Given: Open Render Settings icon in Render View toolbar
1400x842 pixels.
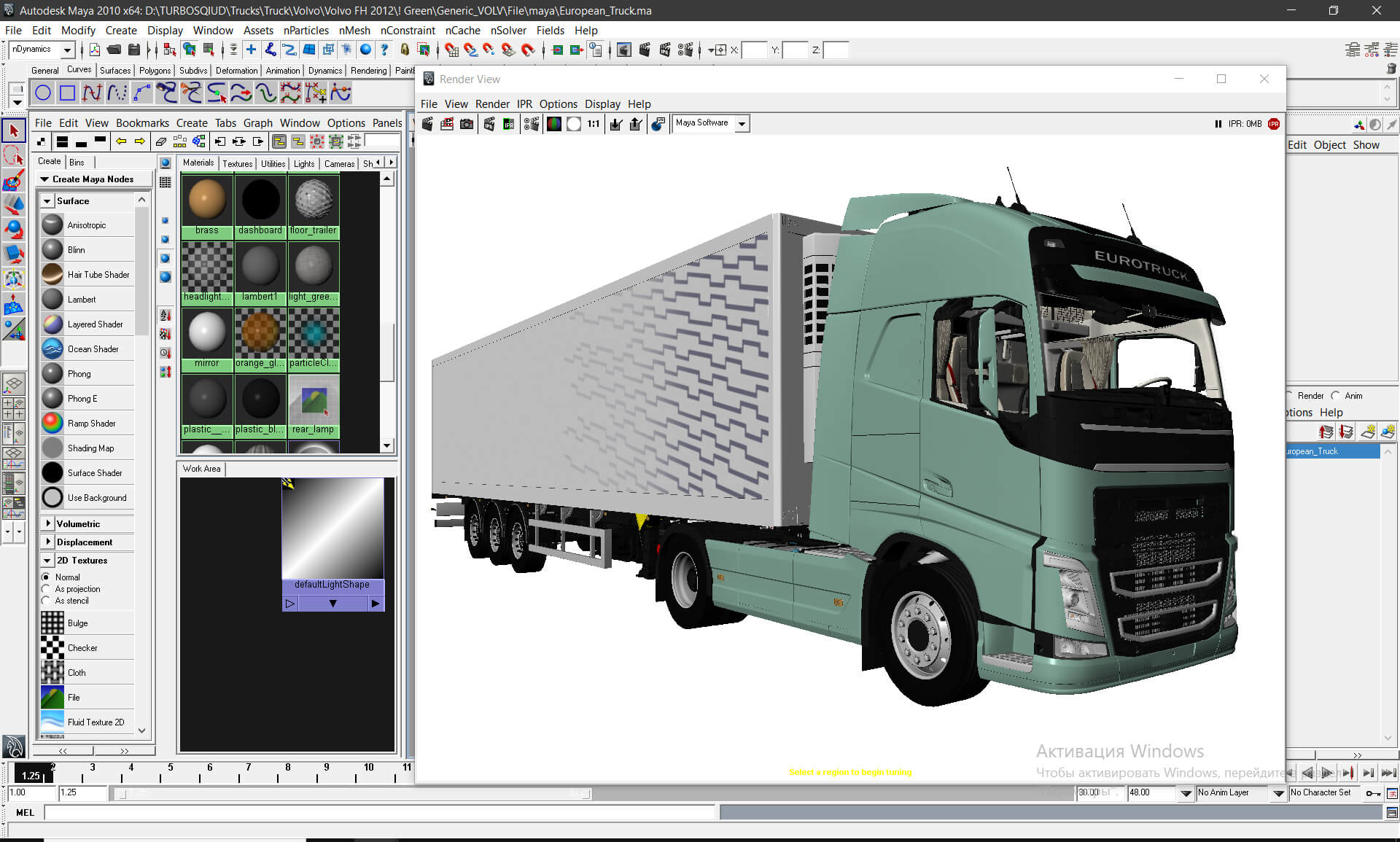Looking at the screenshot, I should 532,124.
